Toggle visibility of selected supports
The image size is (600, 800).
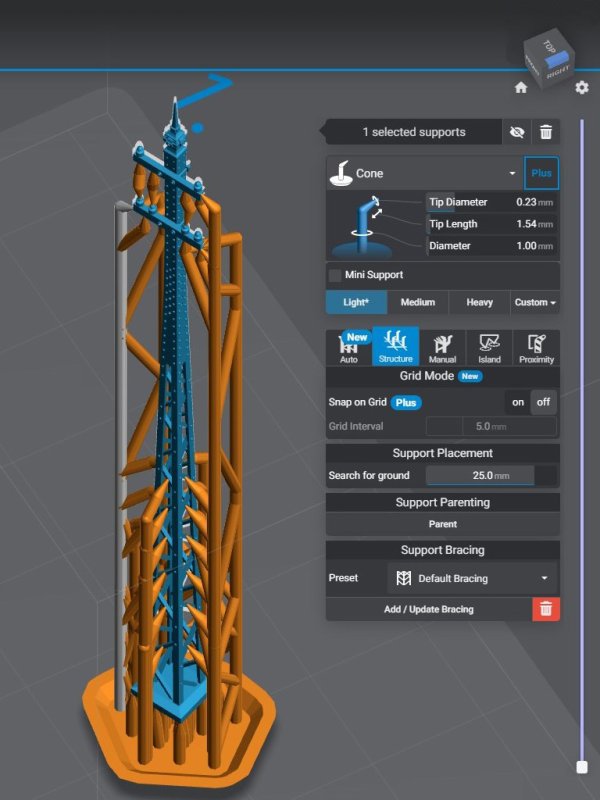[516, 132]
